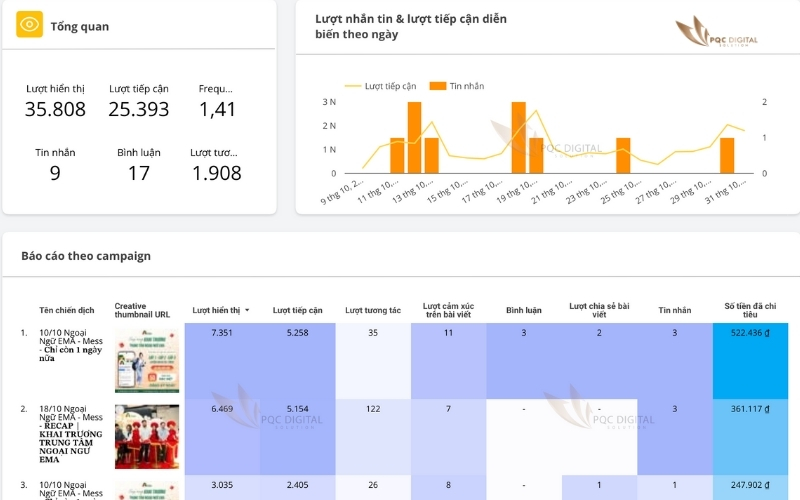Click the 'Tổng quan' panel title
Viewport: 800px width, 500px height.
click(x=80, y=26)
